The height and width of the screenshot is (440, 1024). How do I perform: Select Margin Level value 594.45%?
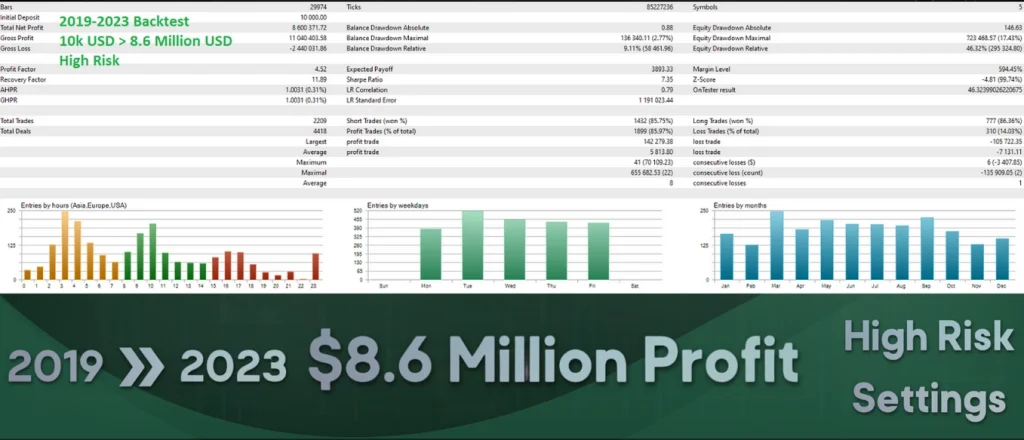point(1011,69)
